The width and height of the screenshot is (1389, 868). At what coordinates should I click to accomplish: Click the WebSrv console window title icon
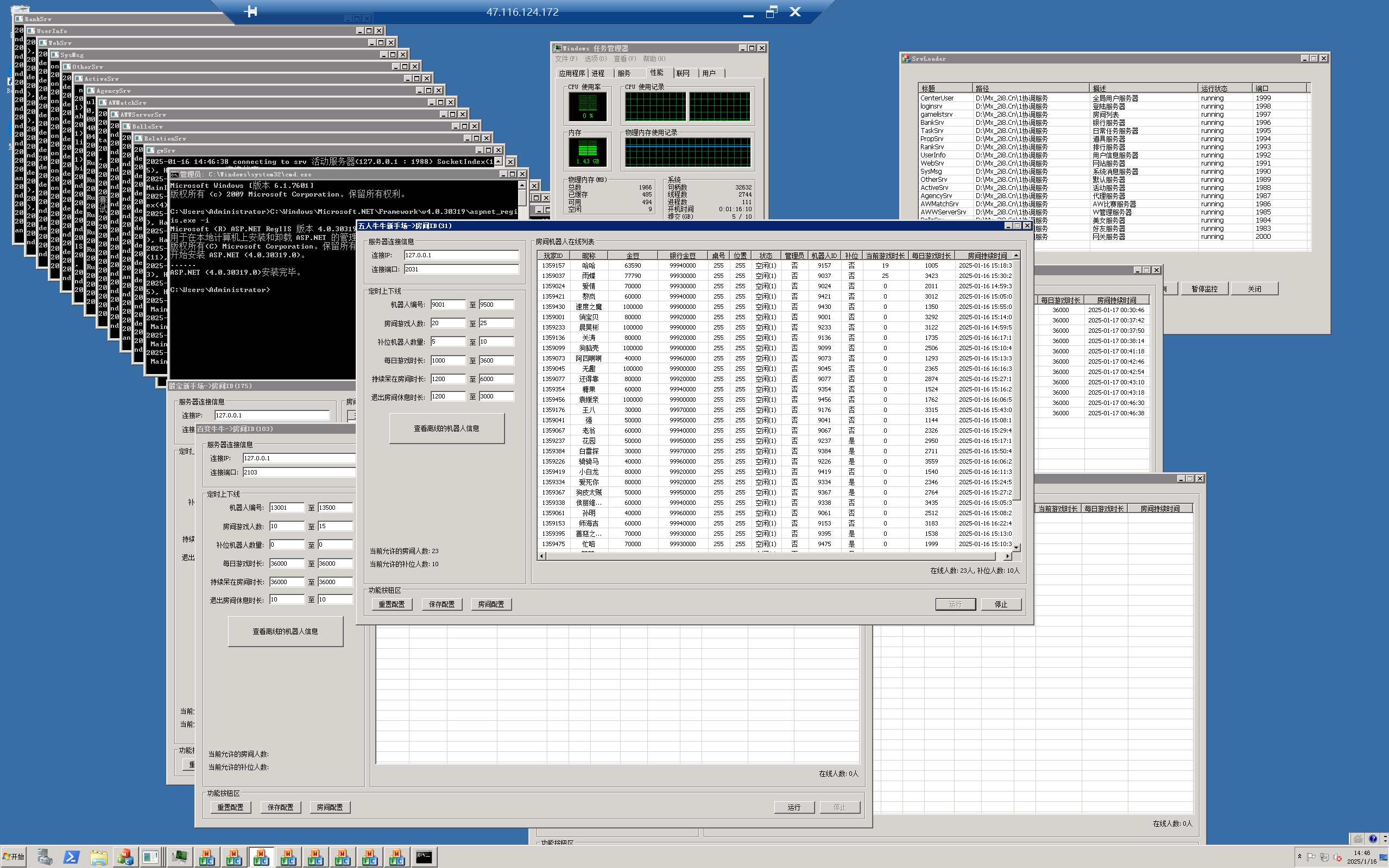(x=43, y=43)
